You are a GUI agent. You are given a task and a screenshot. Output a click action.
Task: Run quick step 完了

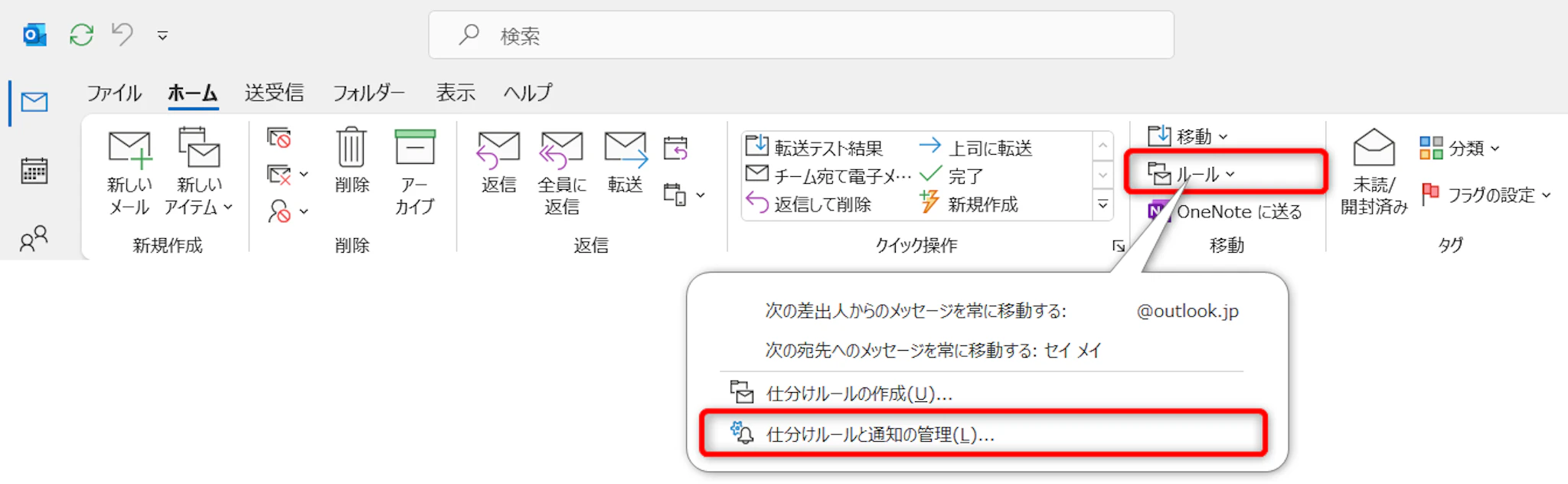coord(952,175)
